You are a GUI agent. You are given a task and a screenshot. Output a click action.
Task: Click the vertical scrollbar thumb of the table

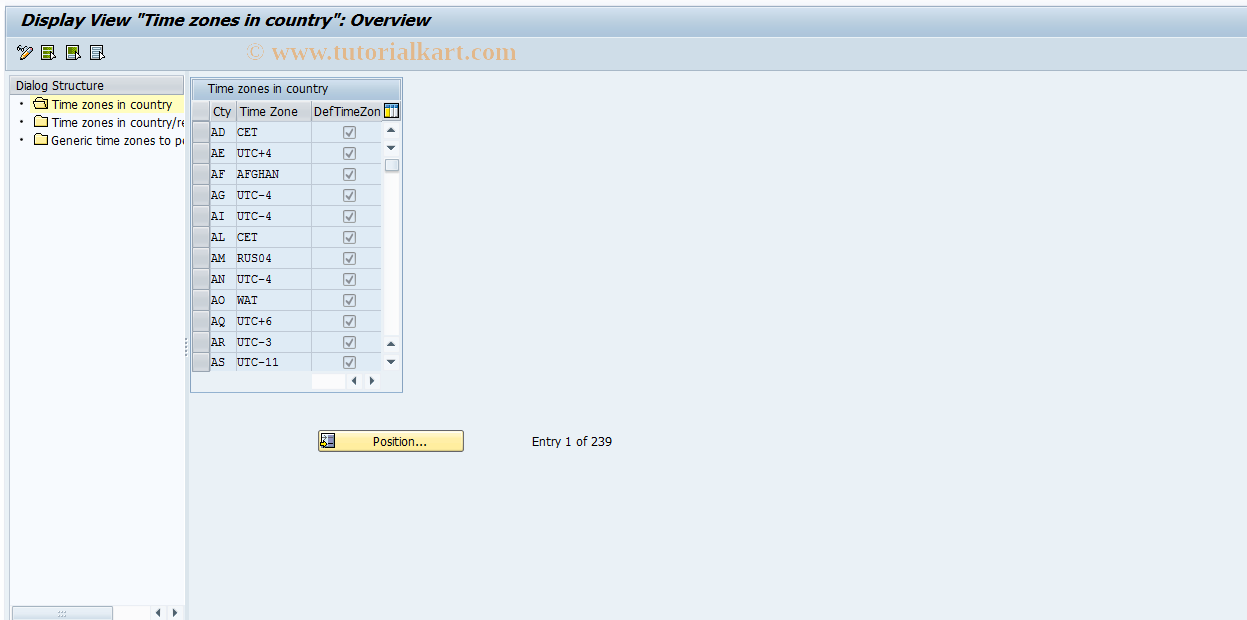tap(391, 163)
